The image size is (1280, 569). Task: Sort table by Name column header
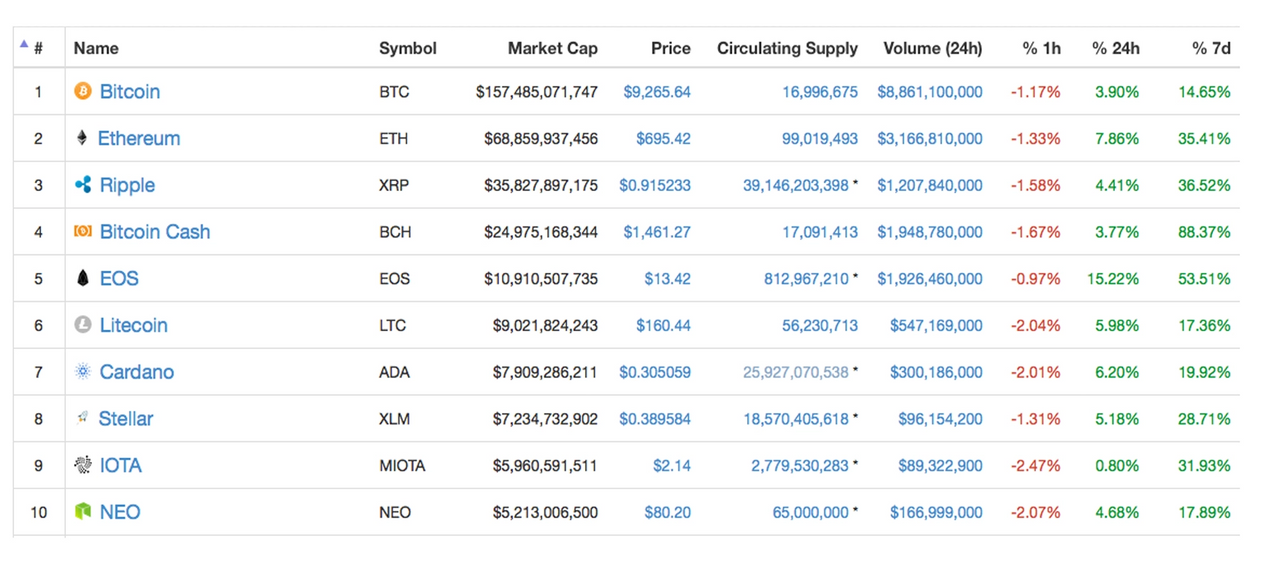click(96, 48)
